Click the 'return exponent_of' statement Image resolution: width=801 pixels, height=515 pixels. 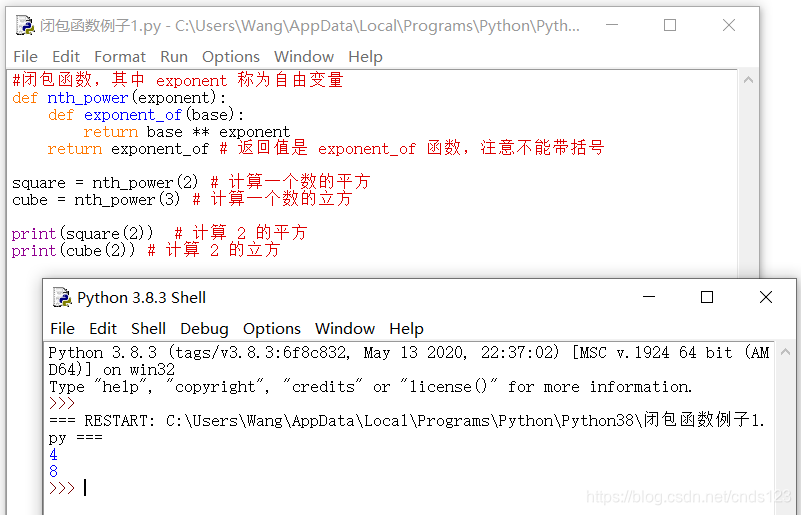pos(128,149)
